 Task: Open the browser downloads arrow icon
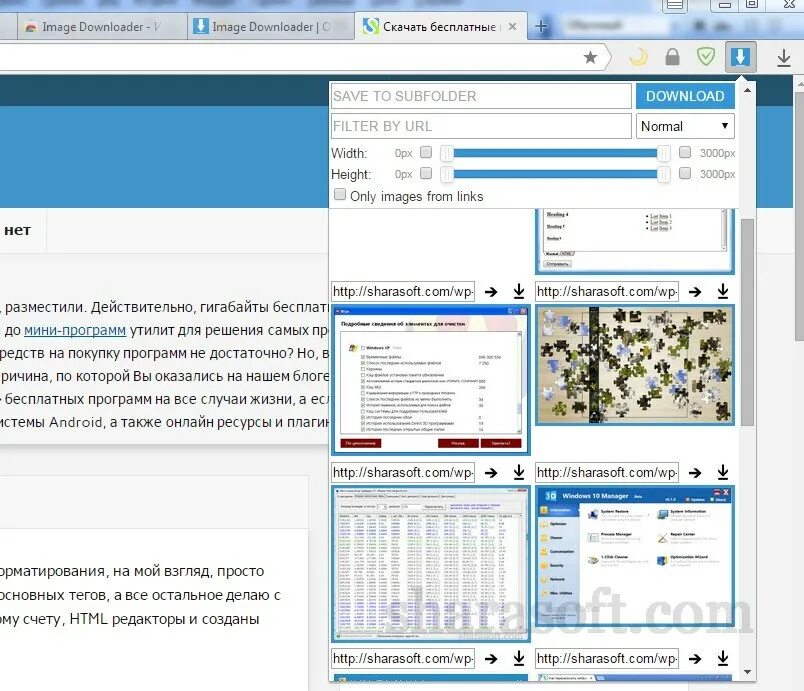pos(783,58)
